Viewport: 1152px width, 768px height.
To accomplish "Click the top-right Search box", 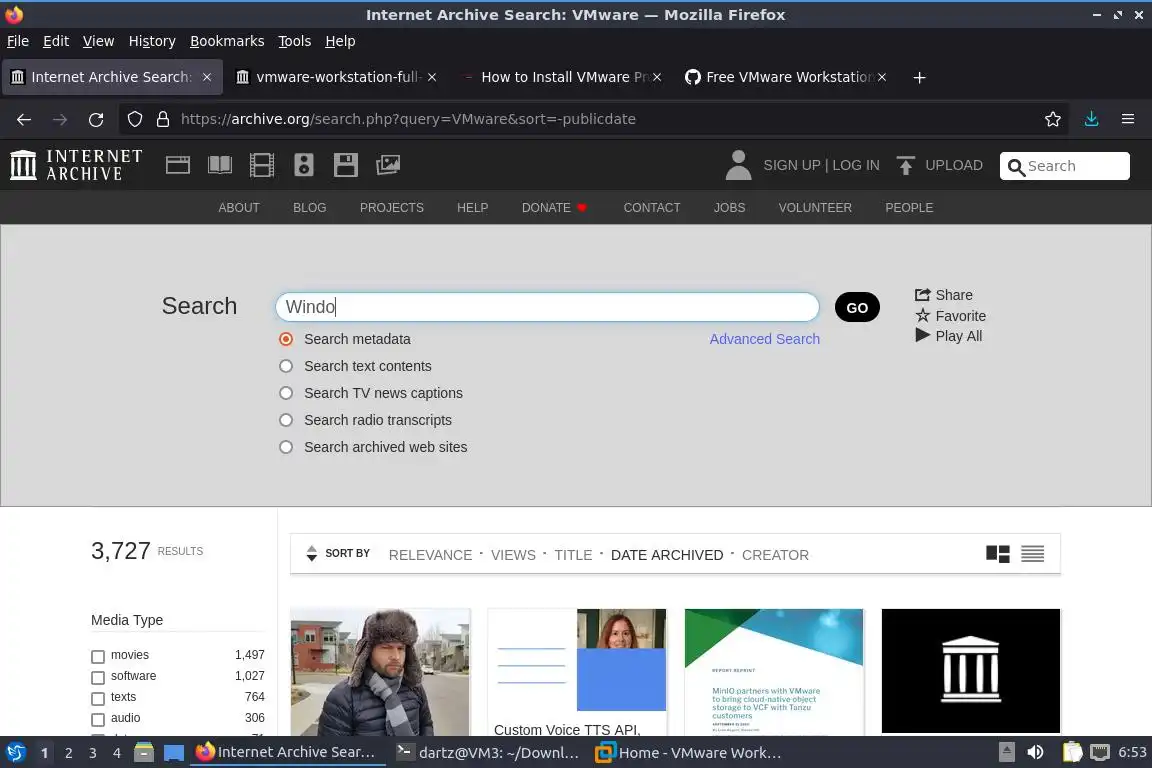I will [x=1065, y=166].
